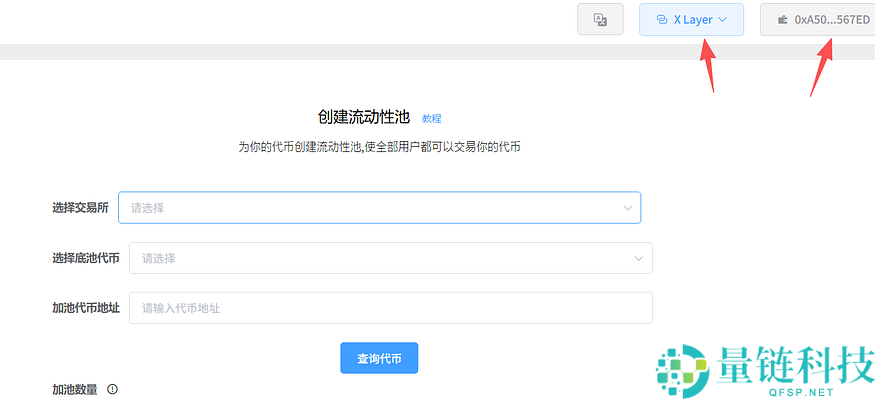Screen dimensions: 875x403
Task: Click the chain link icon in X Layer button
Action: [662, 20]
